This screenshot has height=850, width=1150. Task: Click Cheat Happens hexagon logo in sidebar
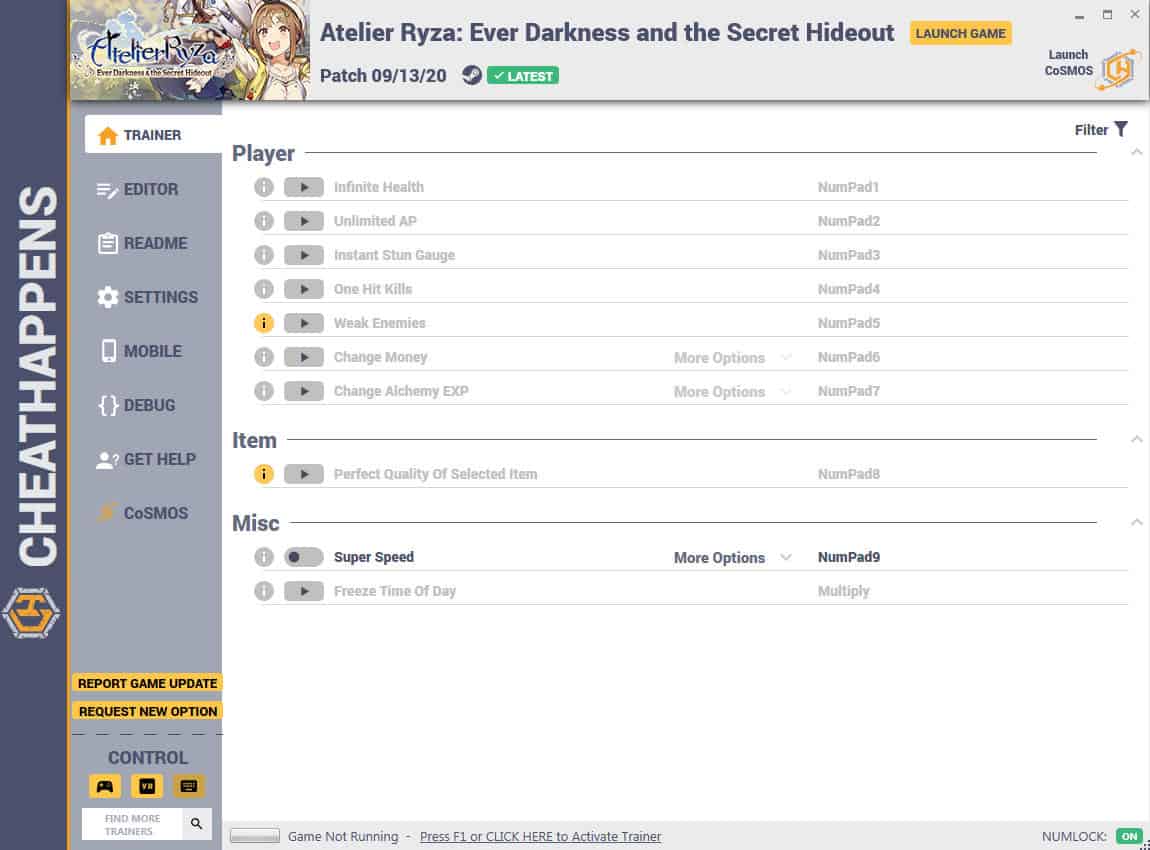[x=31, y=612]
